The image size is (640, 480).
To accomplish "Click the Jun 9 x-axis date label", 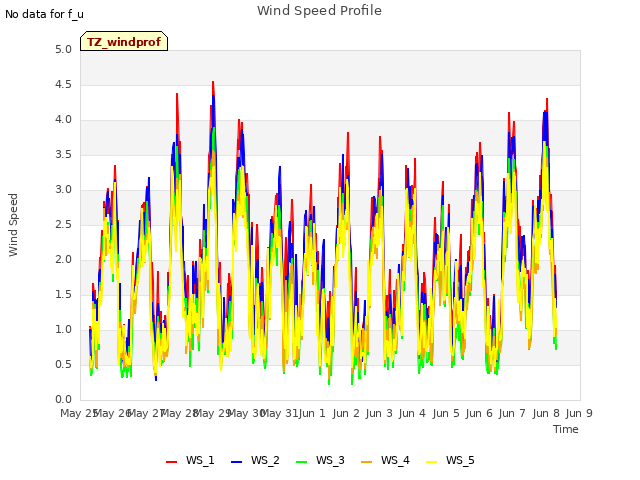I will pos(579,413).
